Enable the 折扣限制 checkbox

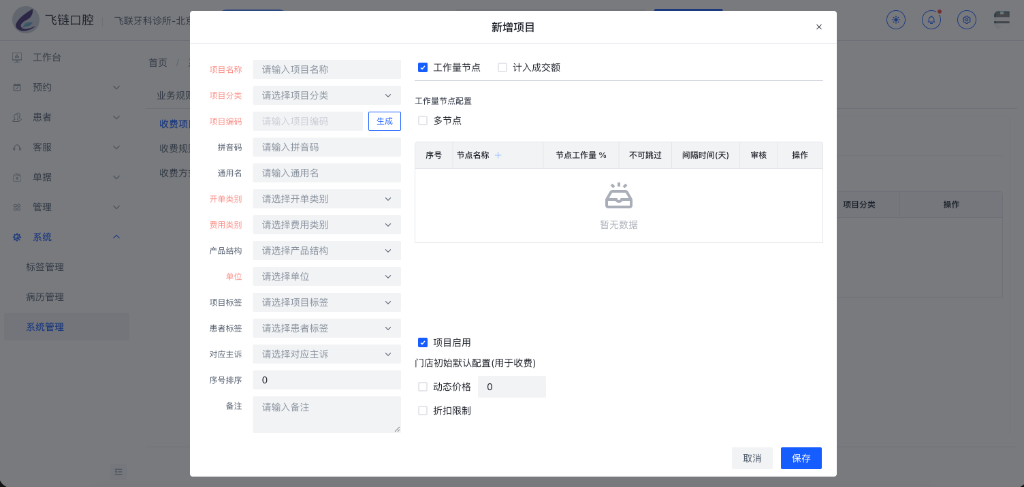423,411
